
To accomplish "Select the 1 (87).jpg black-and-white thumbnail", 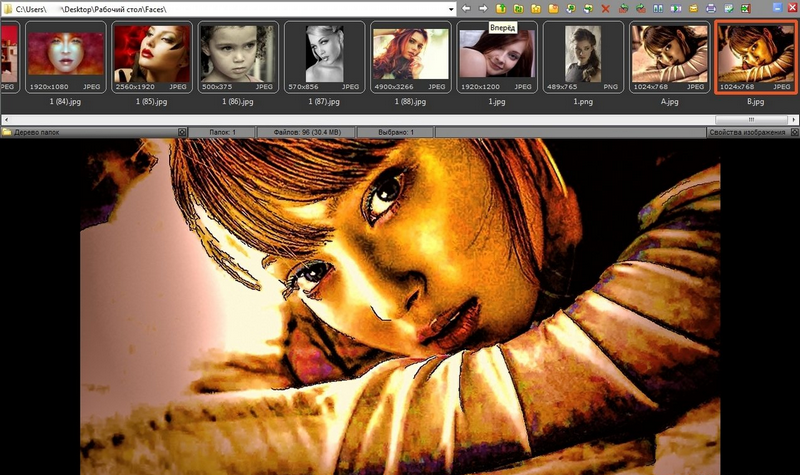I will [324, 57].
